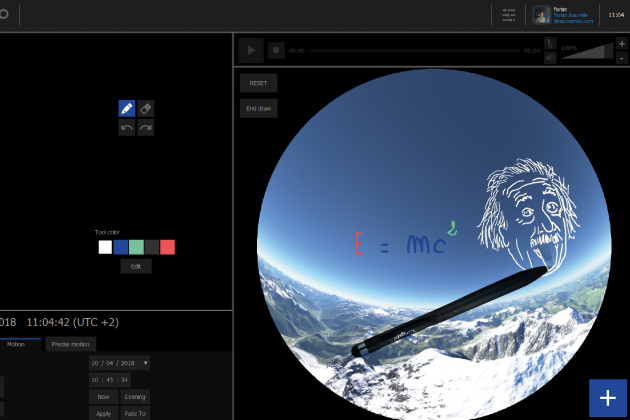Click the 11:04:42 (UTC +2) simulation time
Screen dimensions: 630x420
(73, 322)
